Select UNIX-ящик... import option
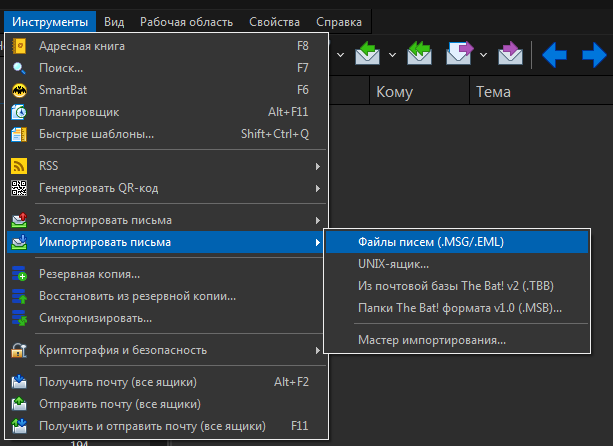Image resolution: width=613 pixels, height=446 pixels. pyautogui.click(x=457, y=264)
